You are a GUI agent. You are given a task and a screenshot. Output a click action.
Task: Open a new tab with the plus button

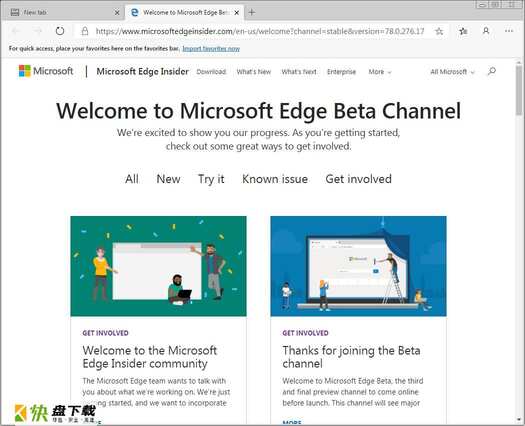[252, 12]
